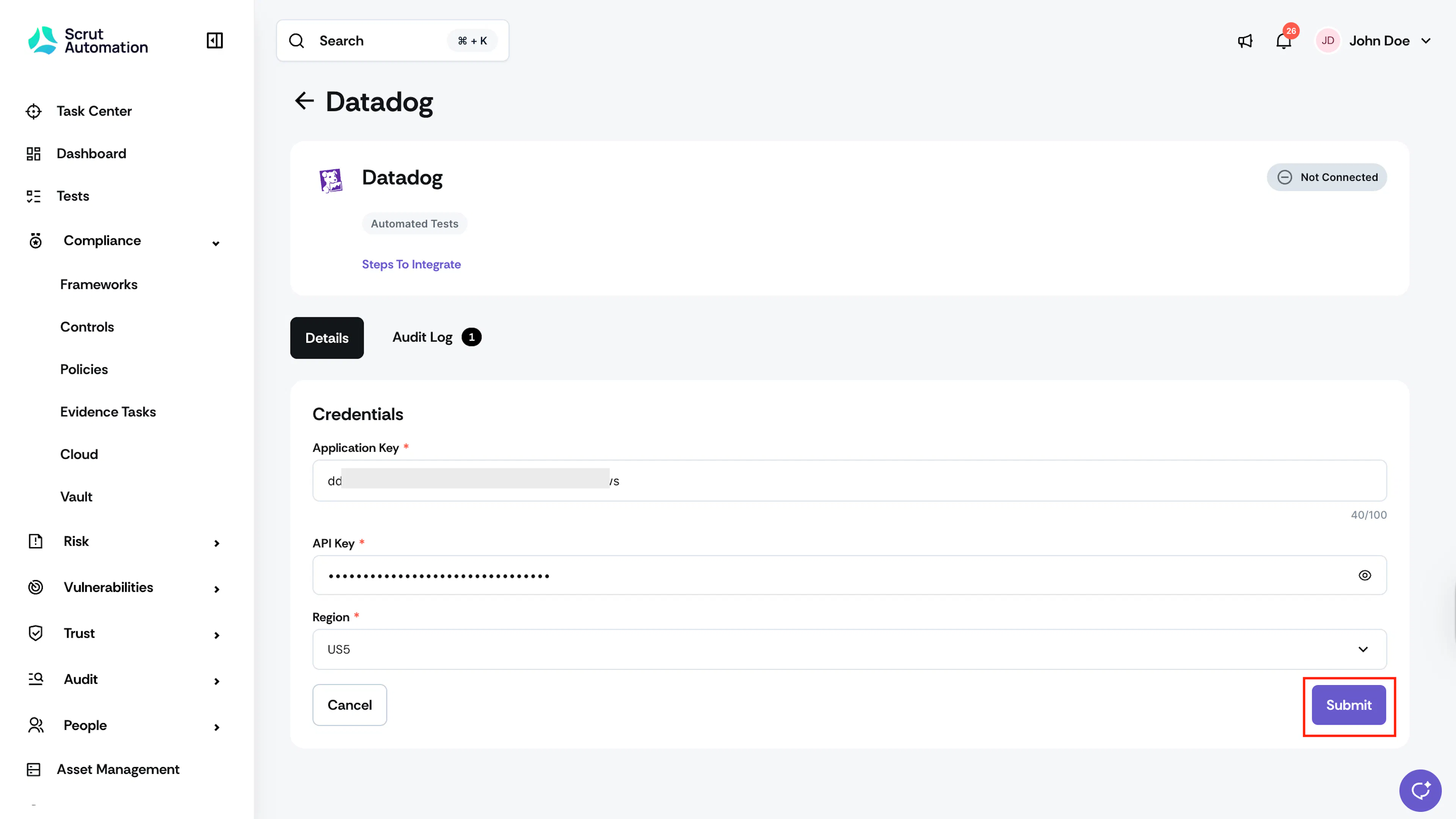Image resolution: width=1456 pixels, height=819 pixels.
Task: Focus the Application Key field
Action: pyautogui.click(x=849, y=480)
